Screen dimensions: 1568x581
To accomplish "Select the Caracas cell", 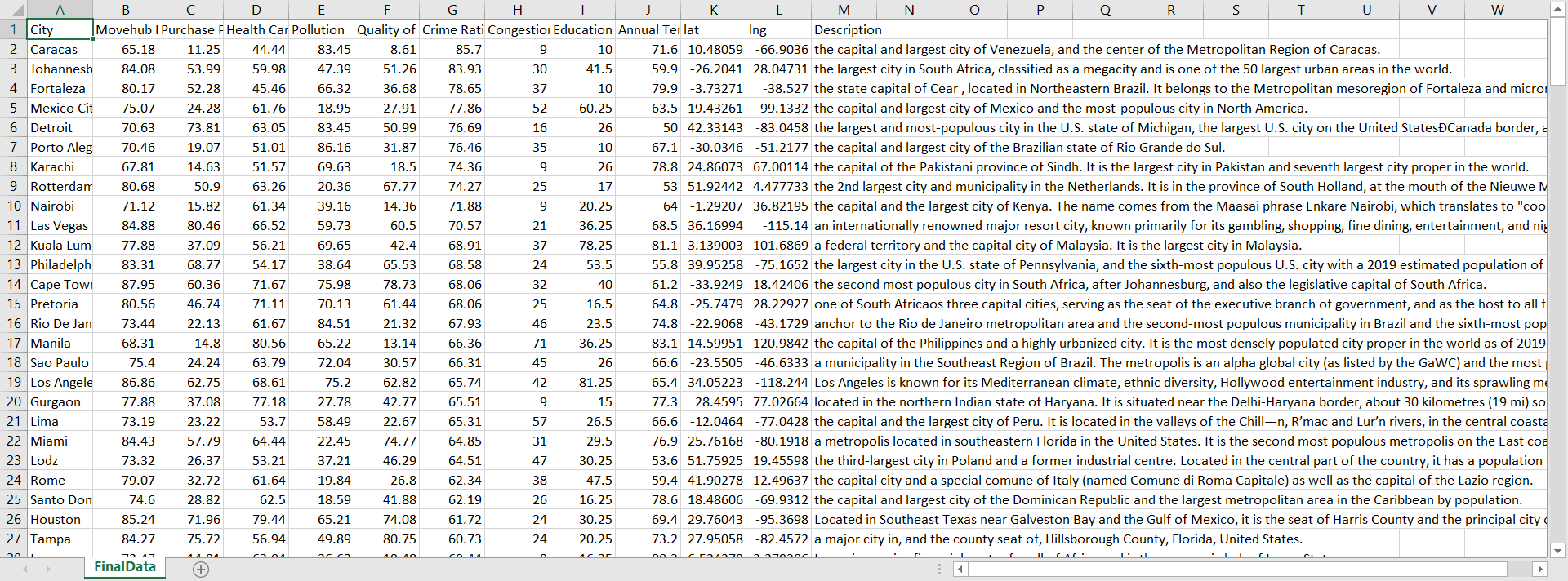I will coord(60,49).
